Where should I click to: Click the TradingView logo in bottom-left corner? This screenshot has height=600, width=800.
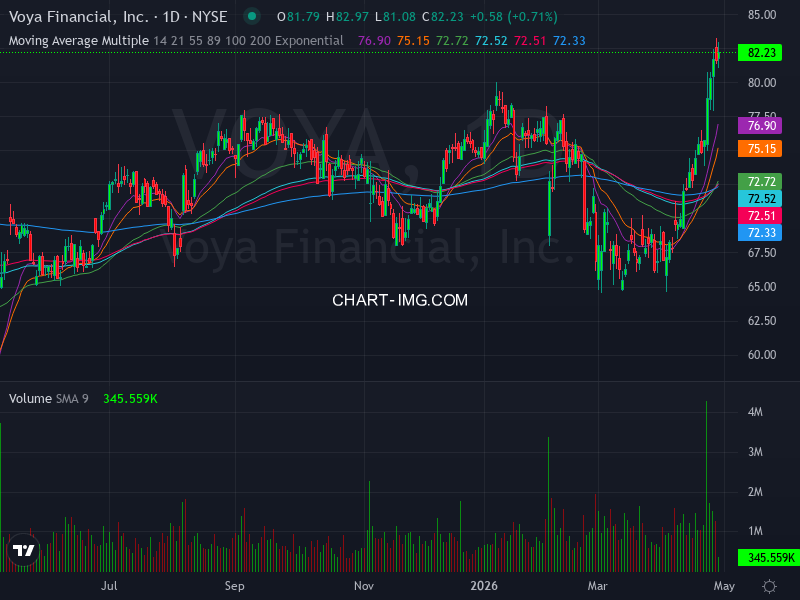click(22, 549)
